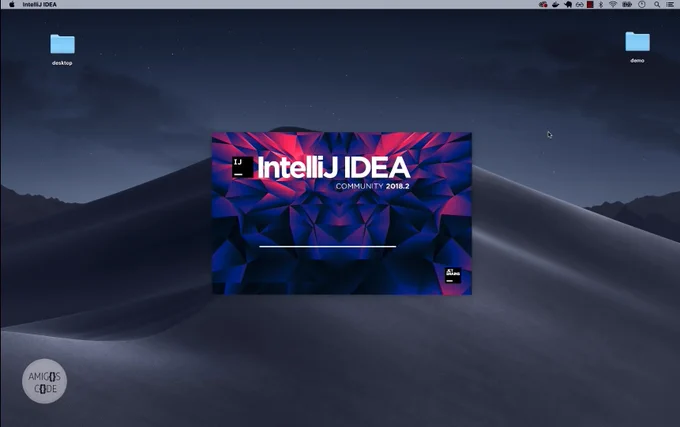The height and width of the screenshot is (427, 680).
Task: Open Spotlight search
Action: 657,4
